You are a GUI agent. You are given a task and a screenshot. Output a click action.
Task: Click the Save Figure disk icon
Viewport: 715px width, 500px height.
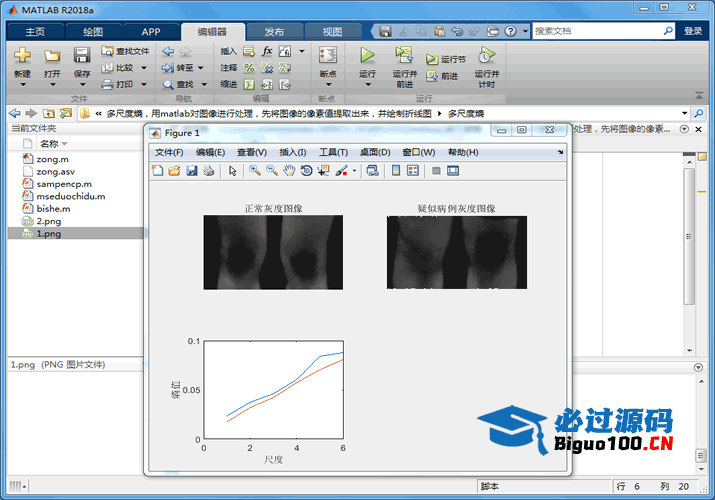191,171
